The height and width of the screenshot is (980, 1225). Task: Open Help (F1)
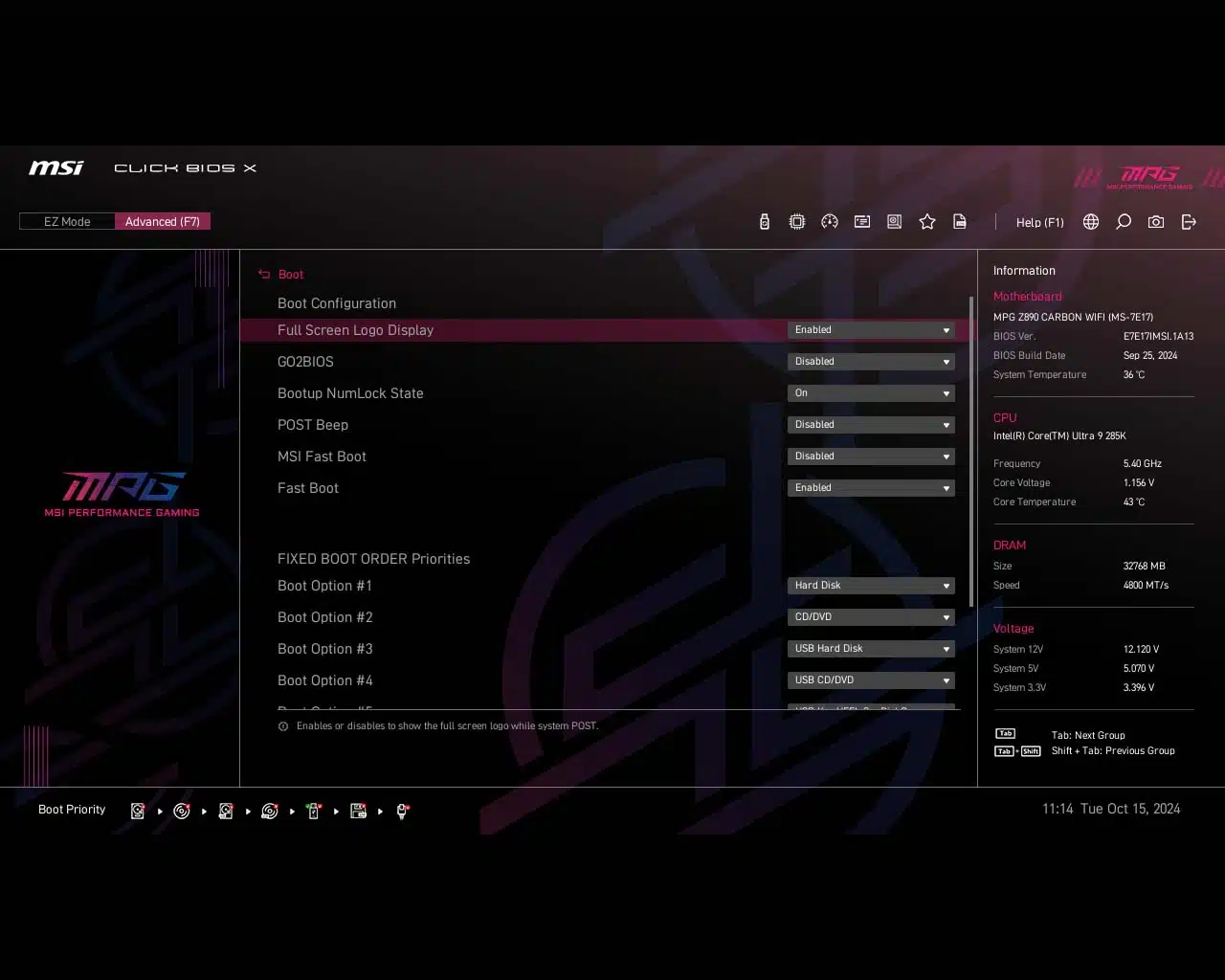1039,222
